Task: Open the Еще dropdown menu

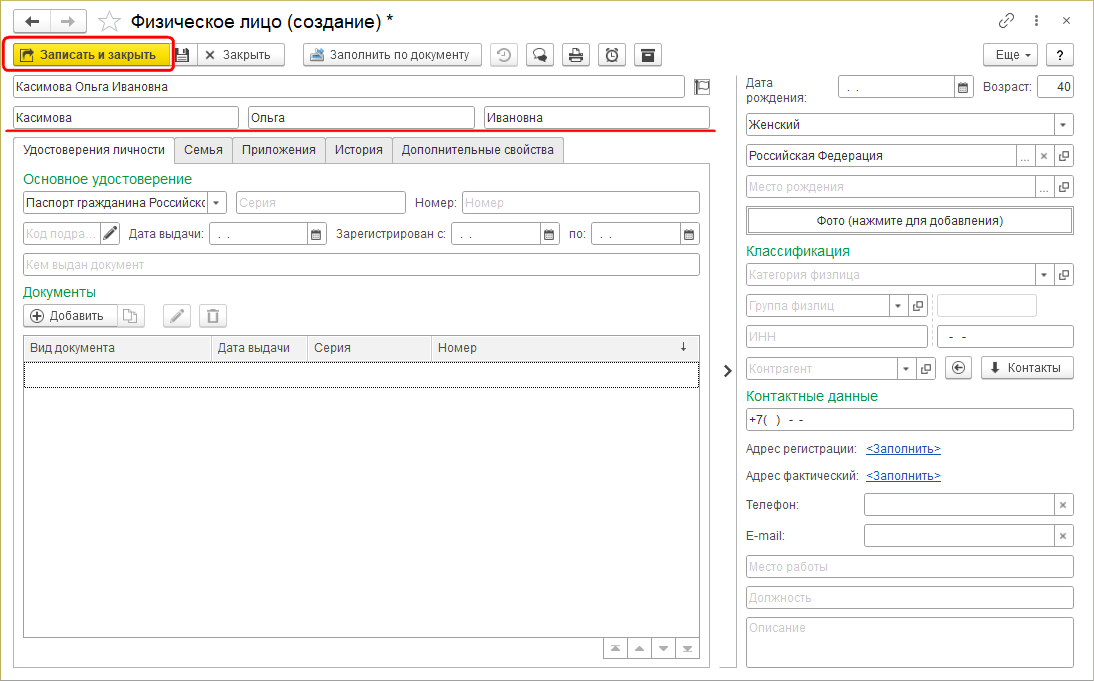Action: coord(1010,55)
